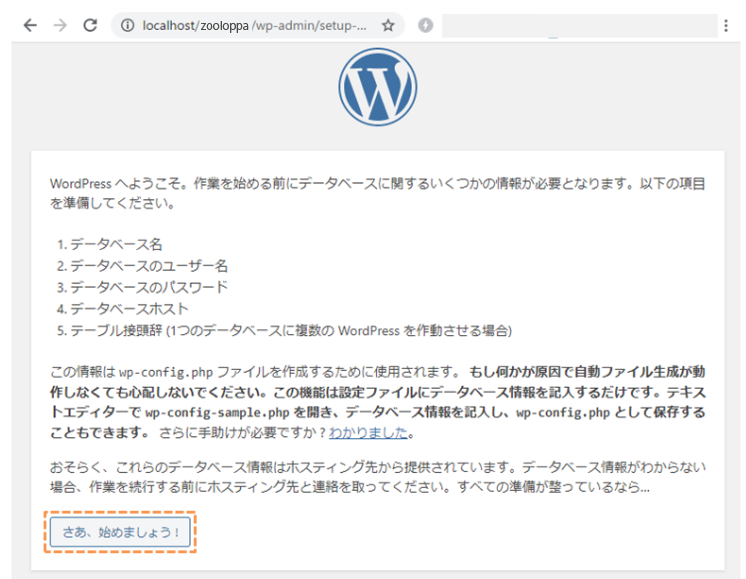Click the lightning bolt extension icon
Screen dimensions: 746x579
425,25
